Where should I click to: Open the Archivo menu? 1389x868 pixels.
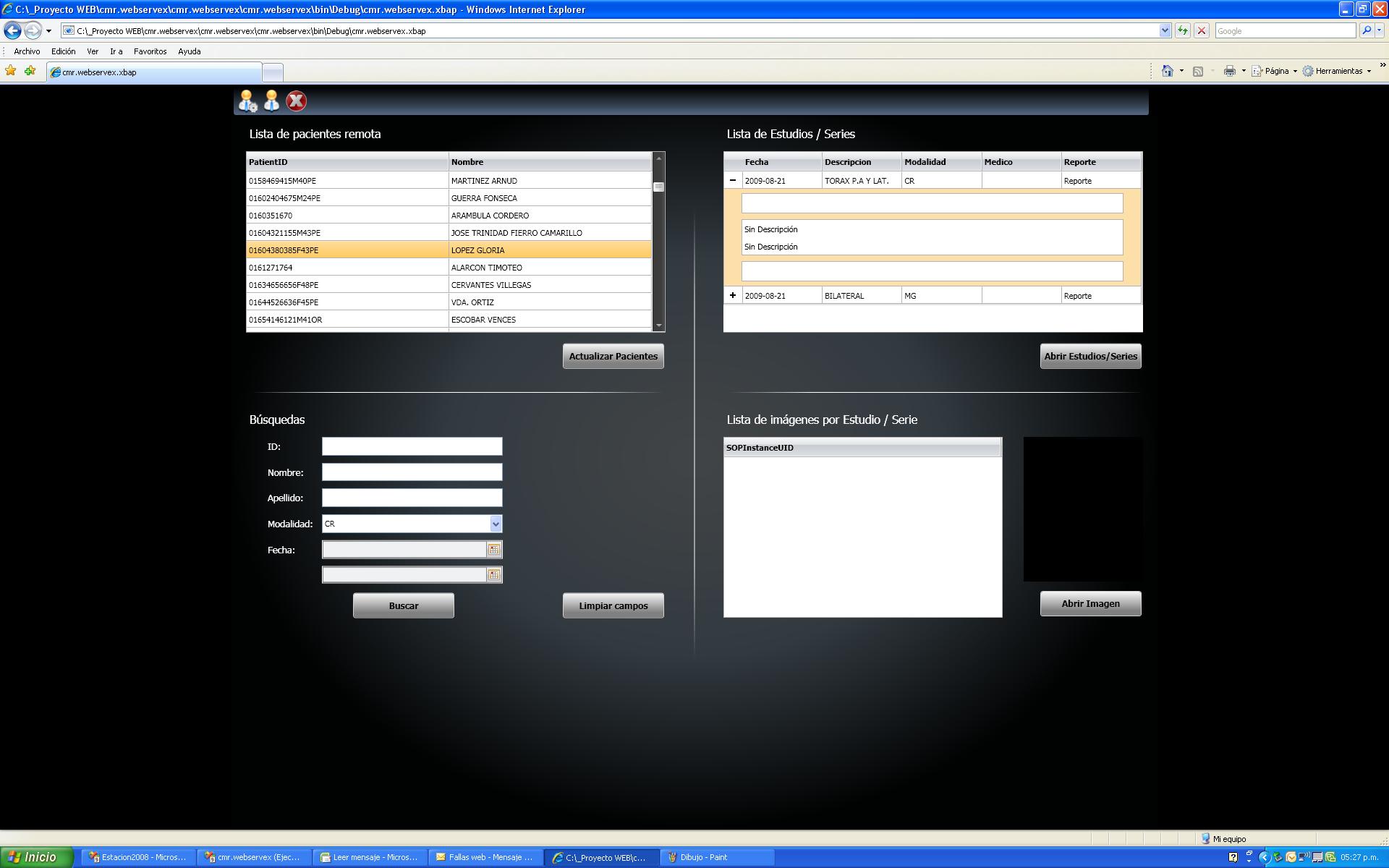(27, 51)
